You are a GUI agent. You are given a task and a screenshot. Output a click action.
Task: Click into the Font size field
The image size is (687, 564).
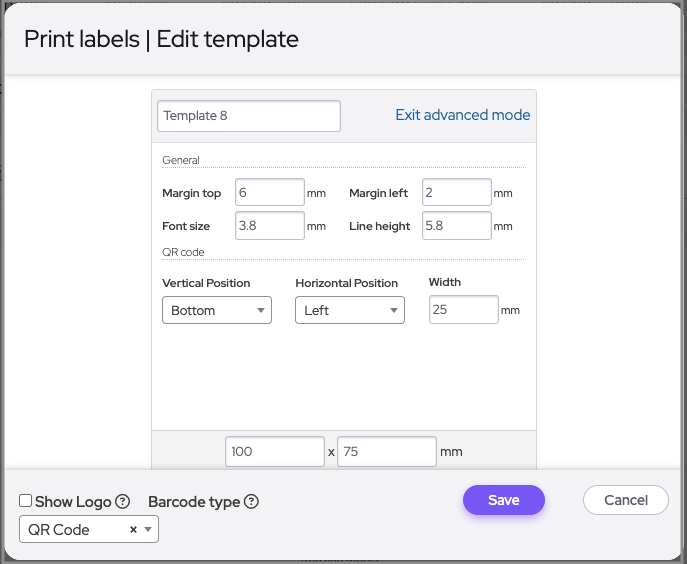click(x=270, y=226)
